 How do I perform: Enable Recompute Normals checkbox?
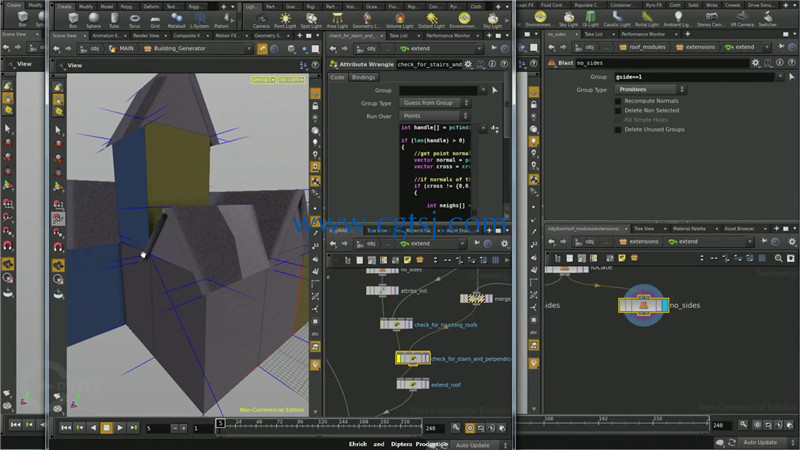pyautogui.click(x=618, y=101)
